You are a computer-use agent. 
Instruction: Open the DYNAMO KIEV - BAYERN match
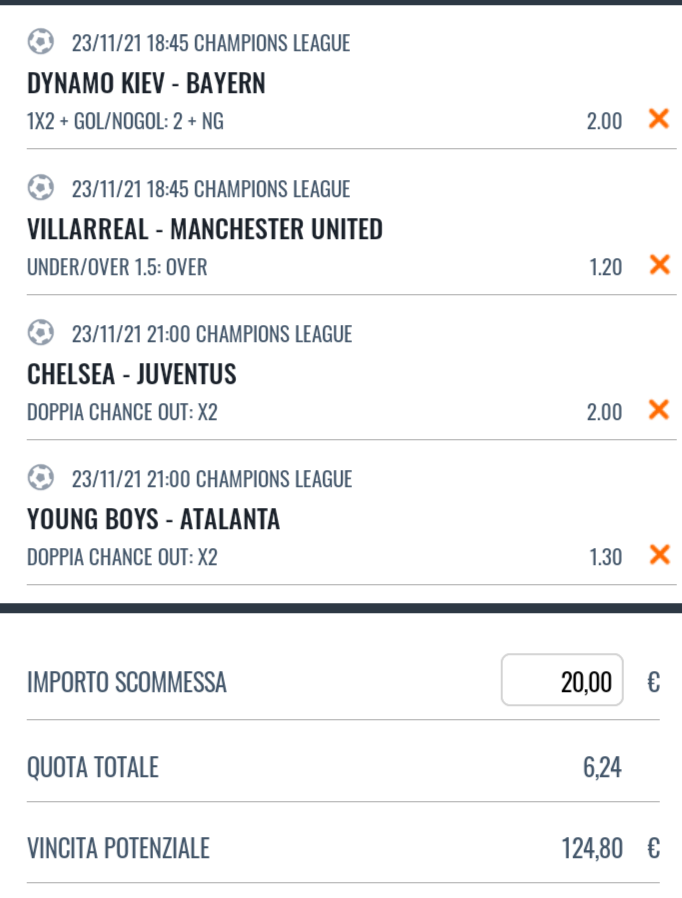click(x=146, y=83)
